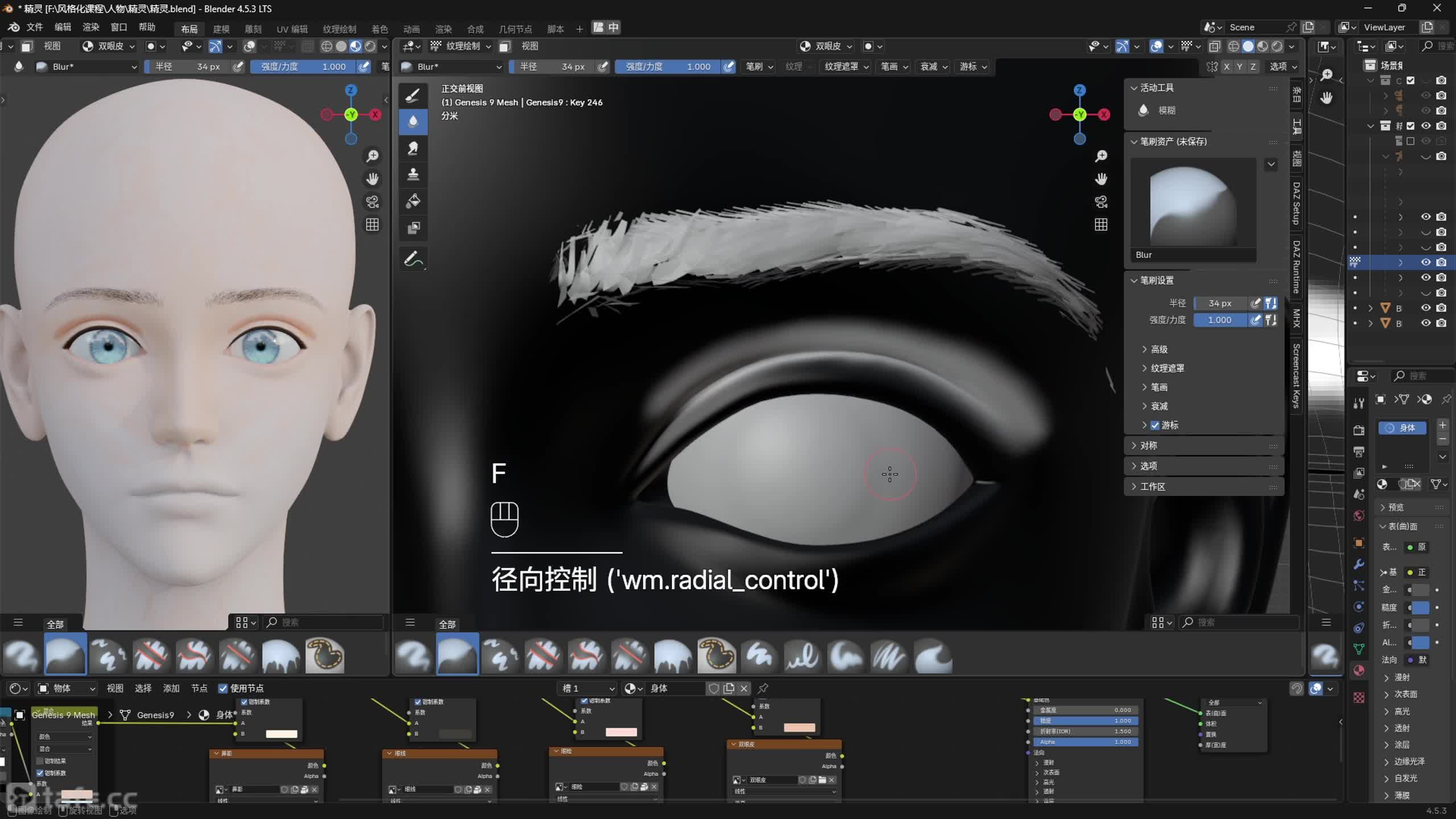Image resolution: width=1456 pixels, height=819 pixels.
Task: Click the 衰减 falloff button in tool header
Action: coord(933,67)
